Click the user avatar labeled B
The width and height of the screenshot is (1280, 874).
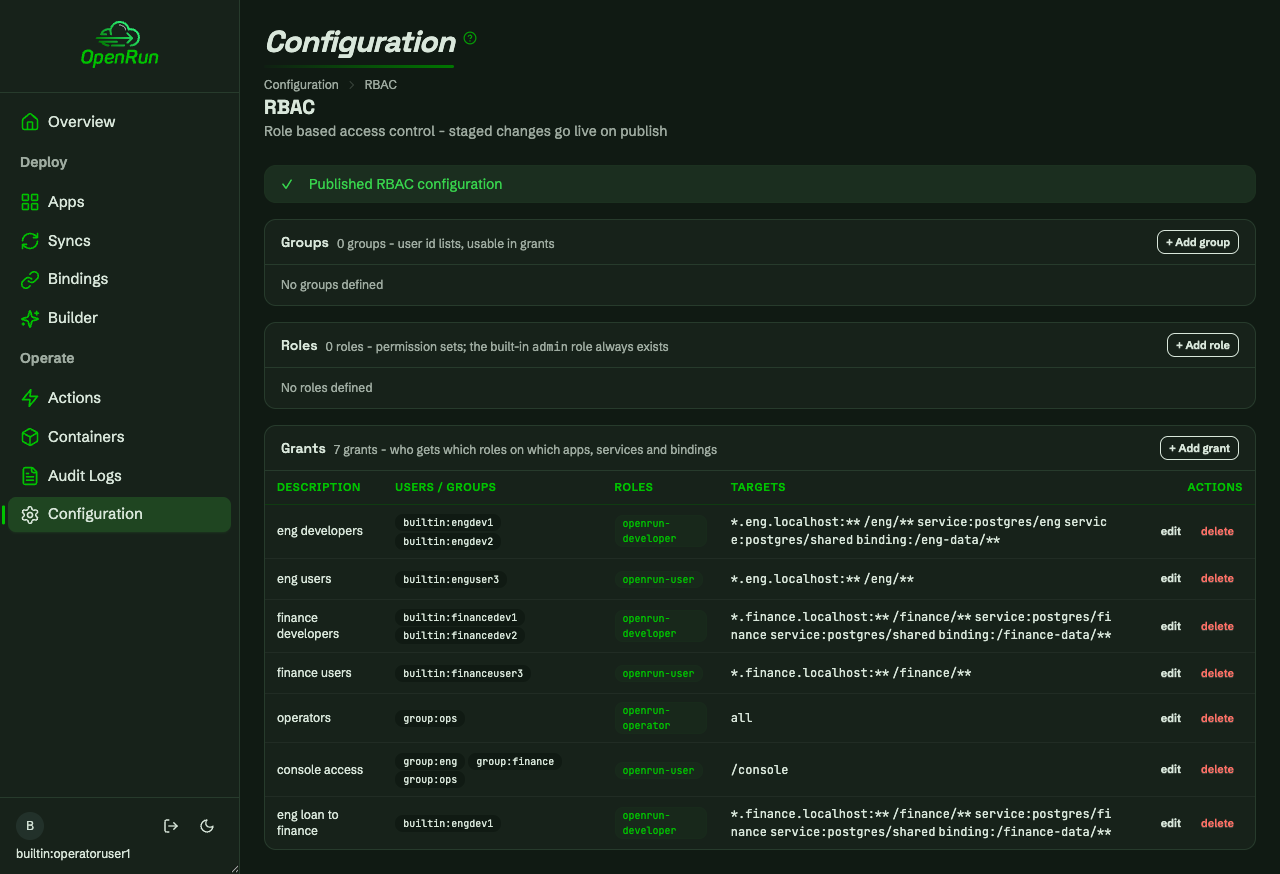30,826
